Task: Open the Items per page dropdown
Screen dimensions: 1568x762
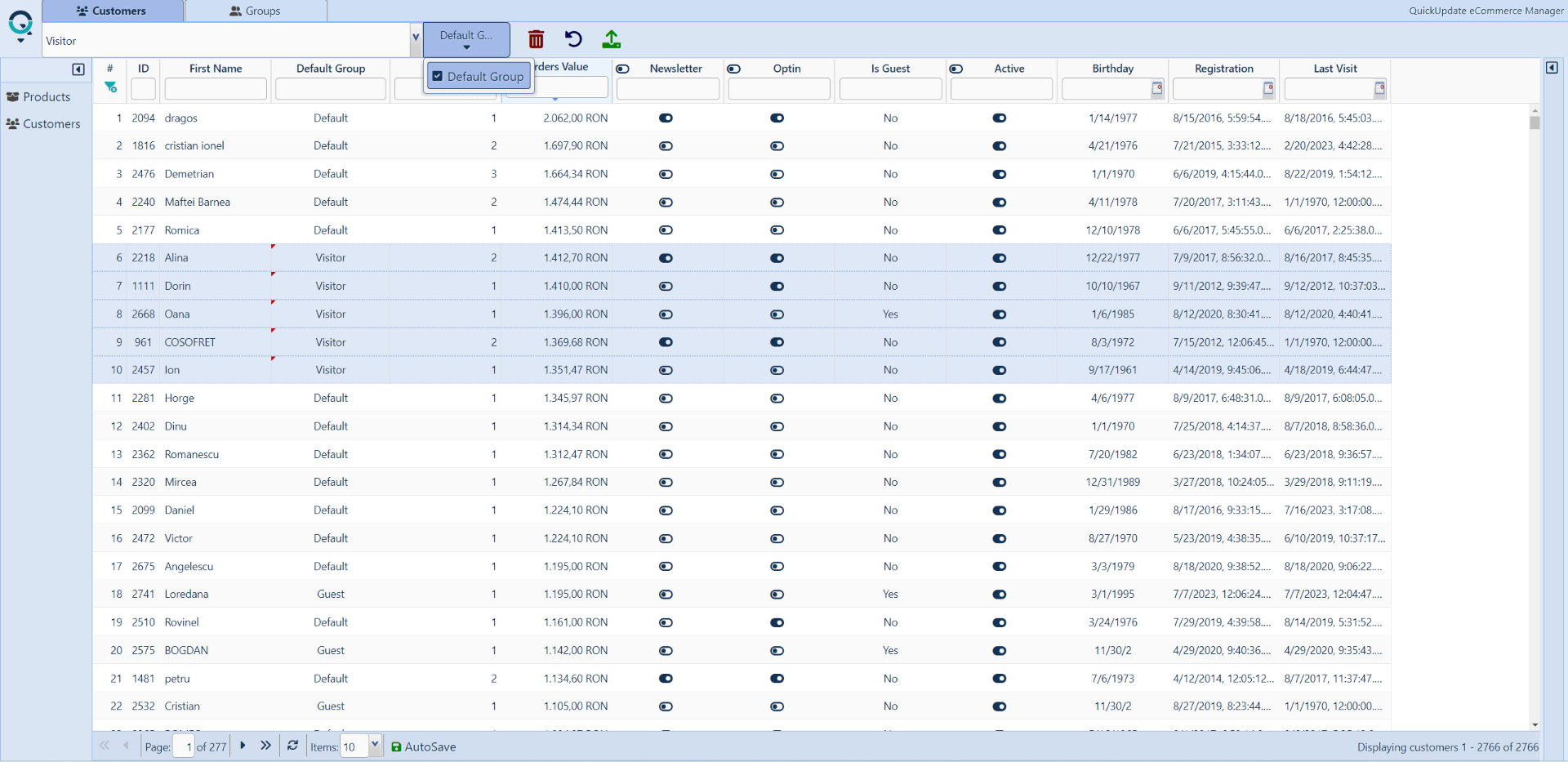Action: point(375,746)
